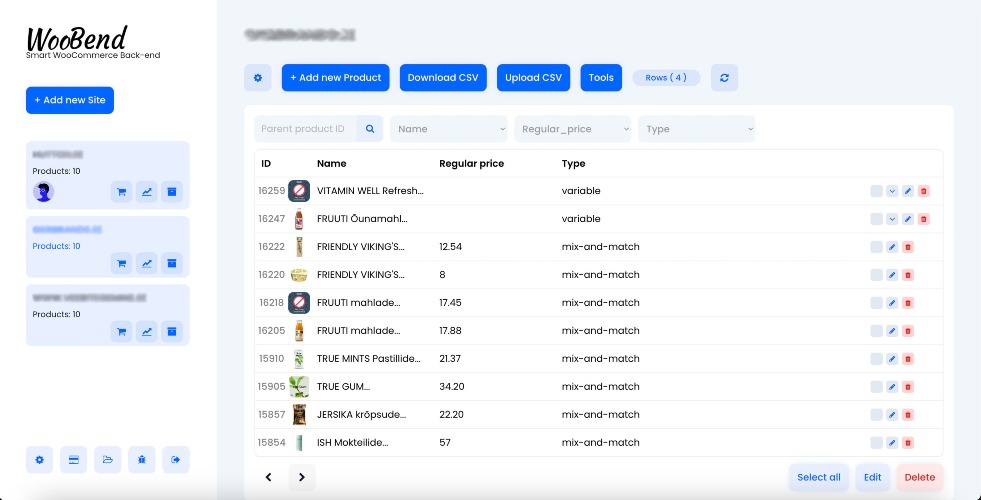This screenshot has height=500, width=981.
Task: Click the Tools button
Action: point(601,78)
